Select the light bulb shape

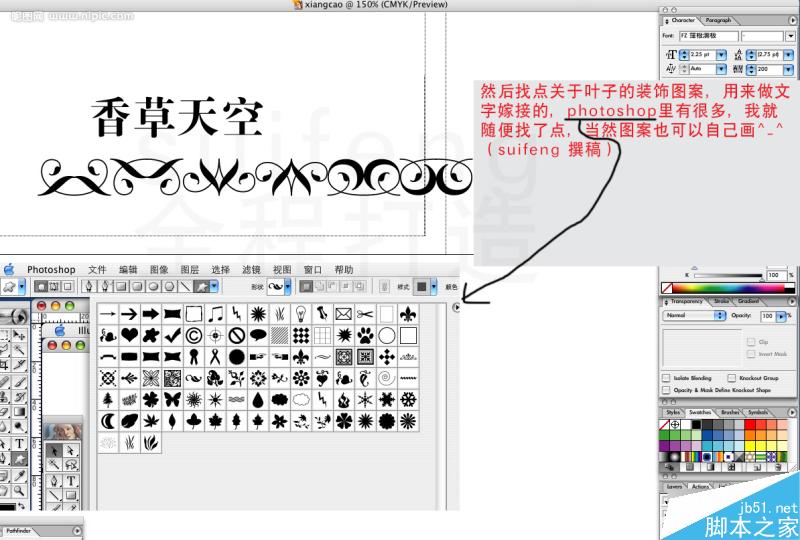[x=301, y=314]
